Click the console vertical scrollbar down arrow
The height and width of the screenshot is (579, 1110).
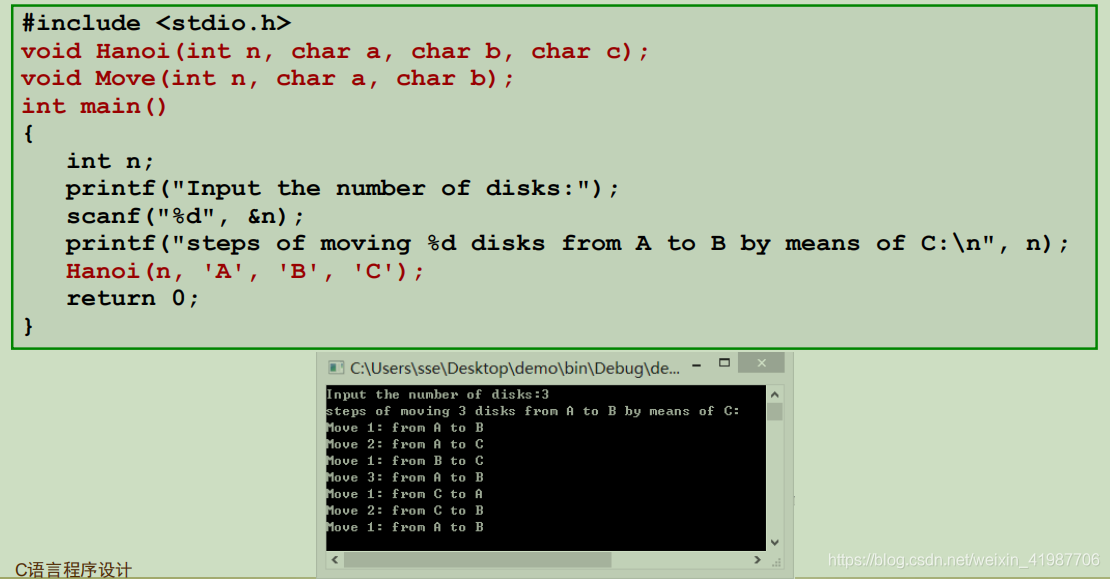774,542
